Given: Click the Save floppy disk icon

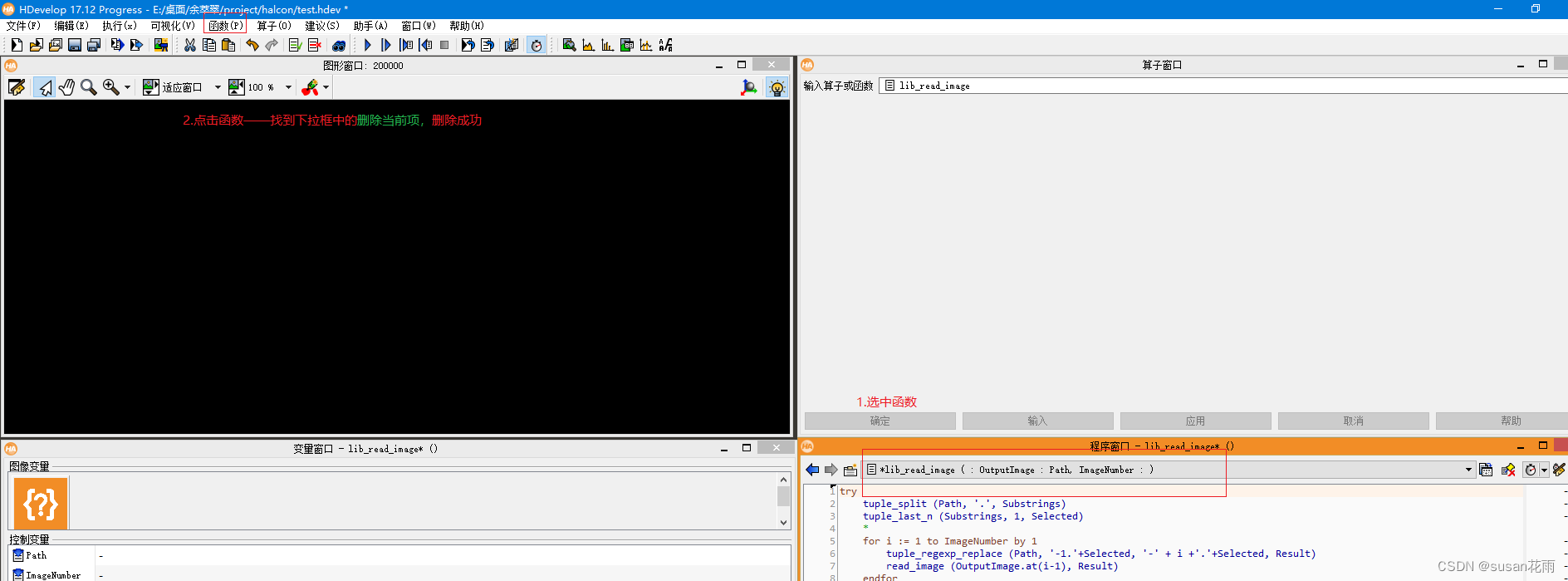Looking at the screenshot, I should 75,45.
